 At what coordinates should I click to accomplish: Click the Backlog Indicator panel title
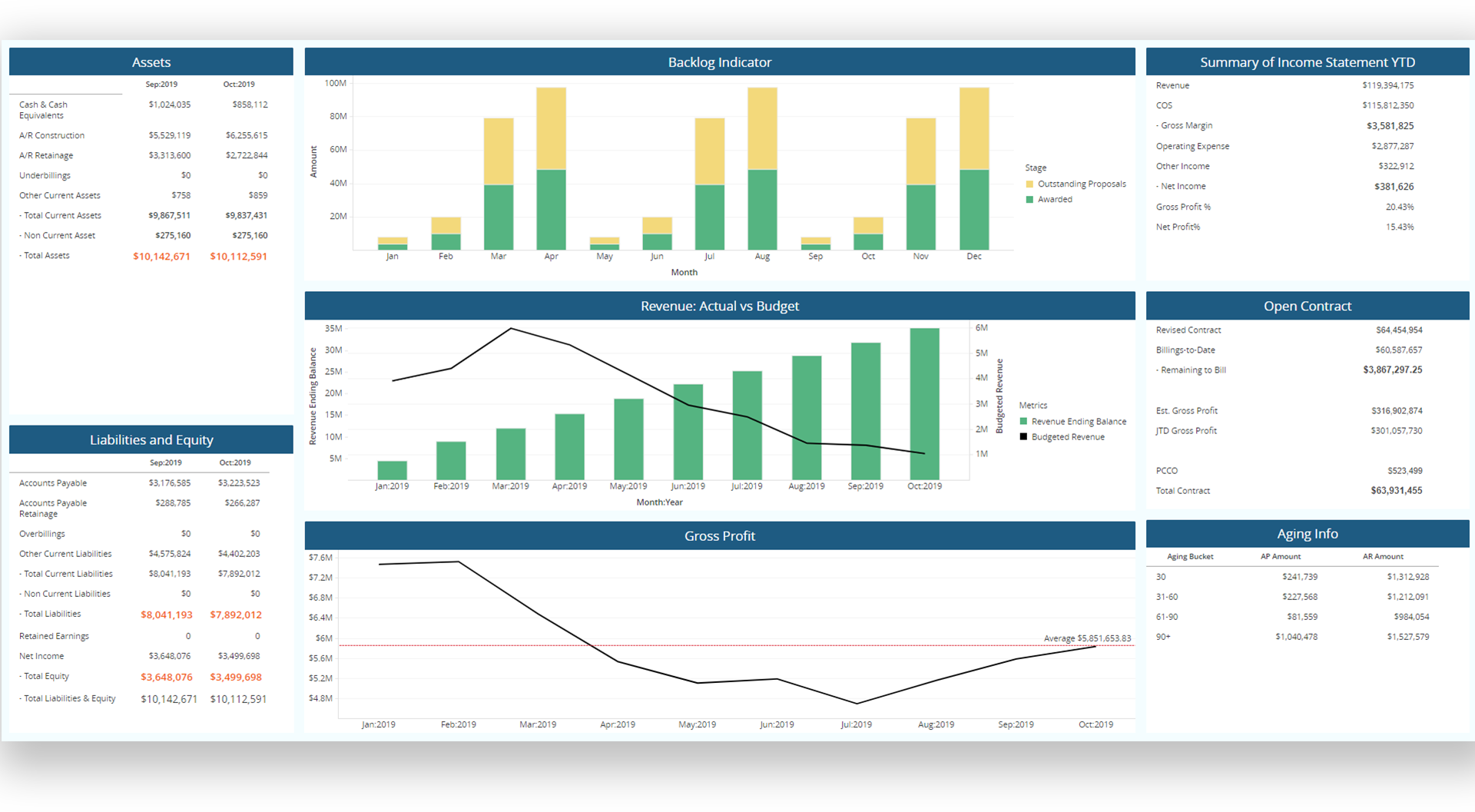[720, 62]
